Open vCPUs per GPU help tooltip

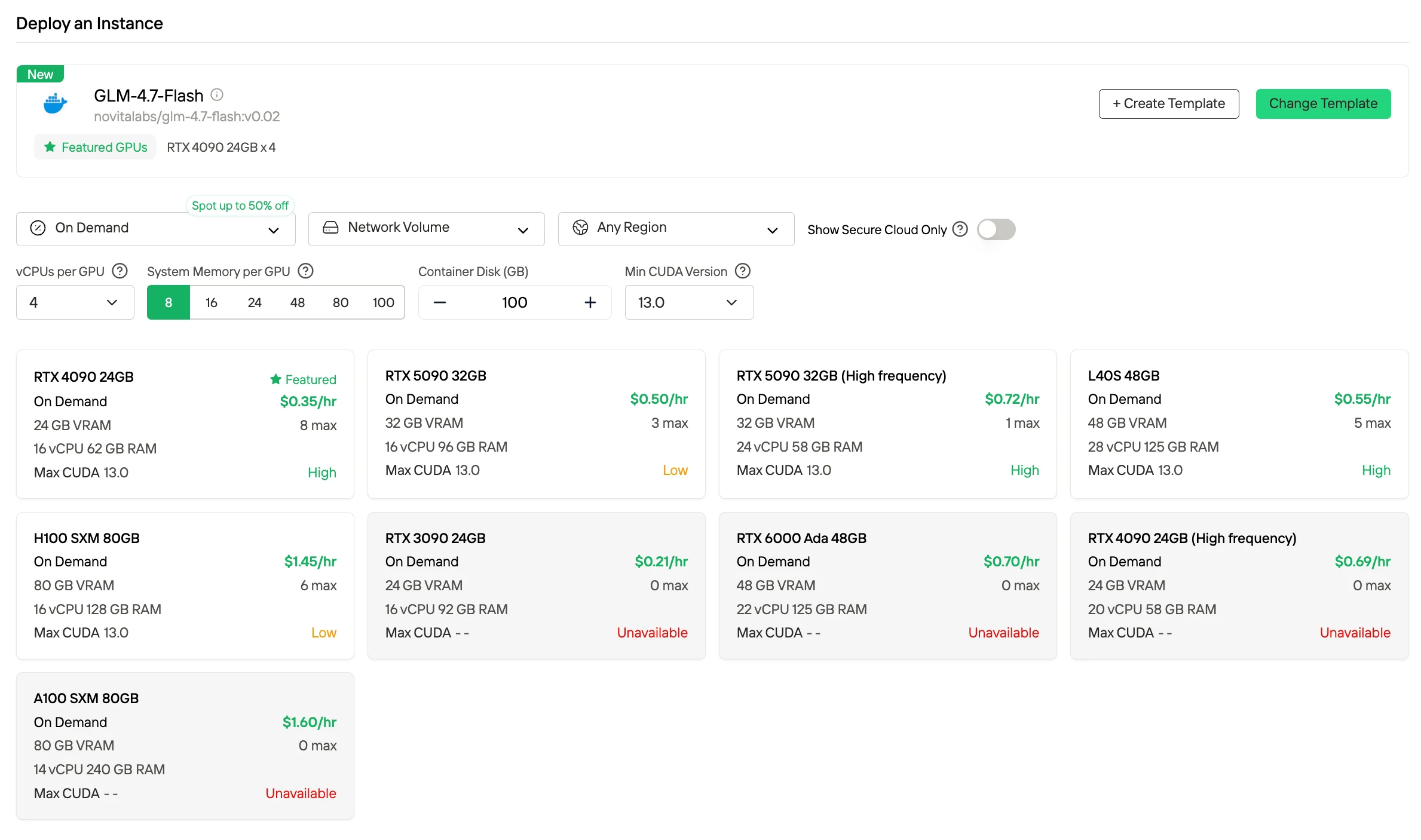120,271
